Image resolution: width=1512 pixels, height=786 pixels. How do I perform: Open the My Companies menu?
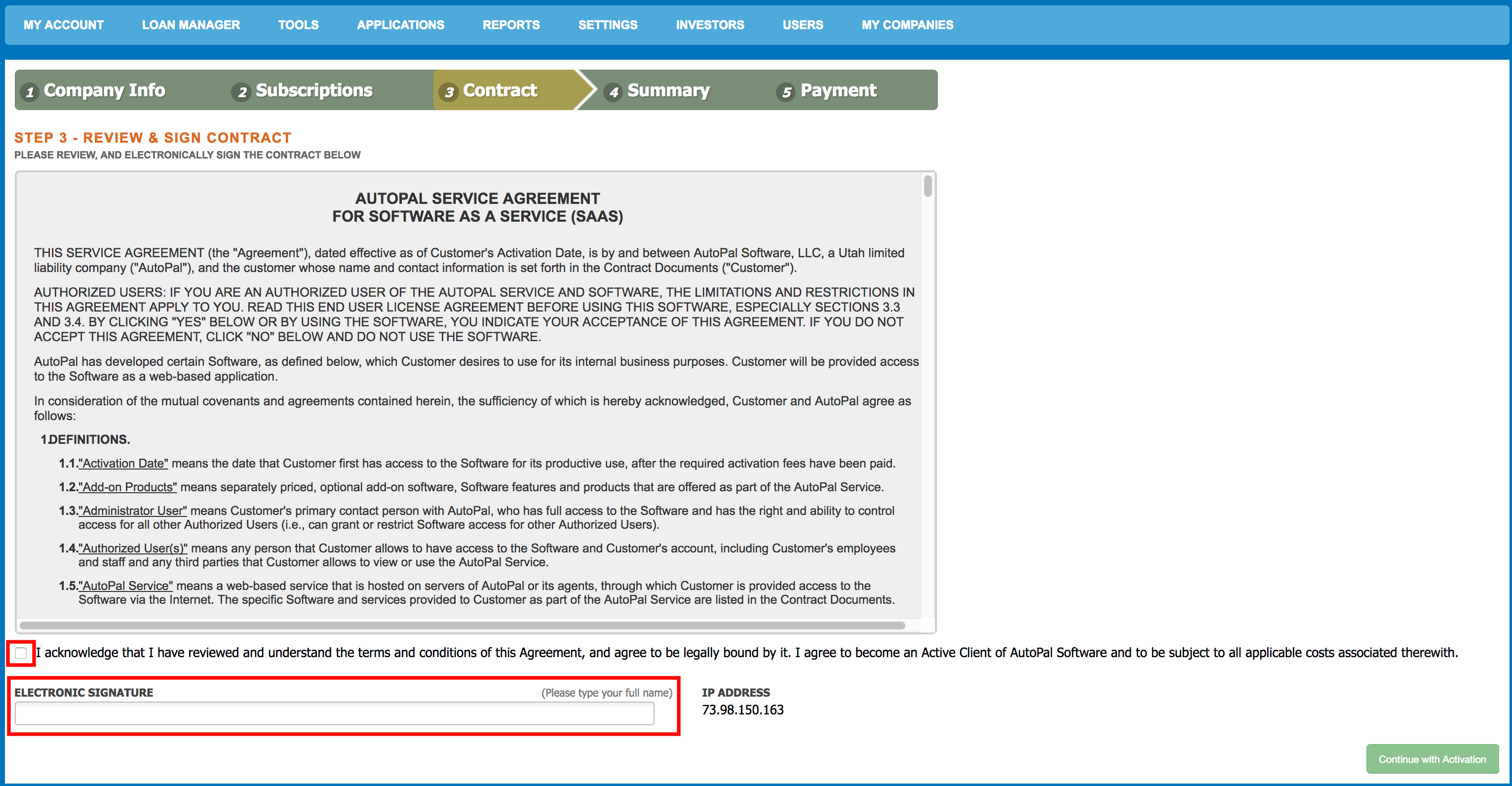click(x=907, y=25)
